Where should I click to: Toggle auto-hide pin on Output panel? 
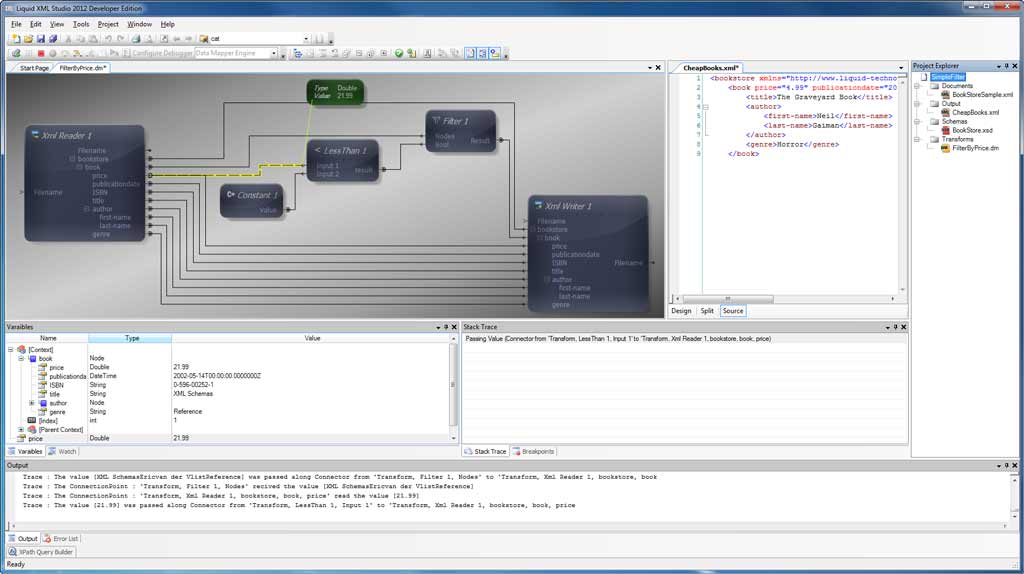pyautogui.click(x=1006, y=466)
